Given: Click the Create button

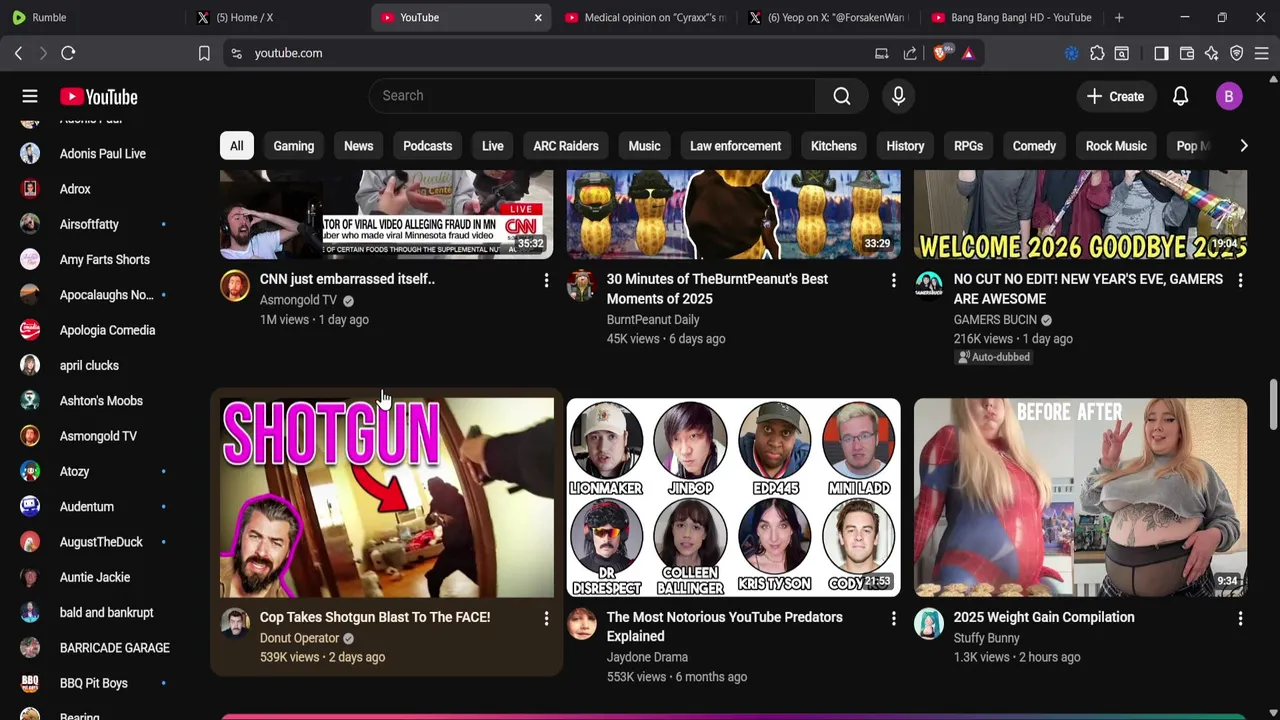Looking at the screenshot, I should click(x=1115, y=96).
